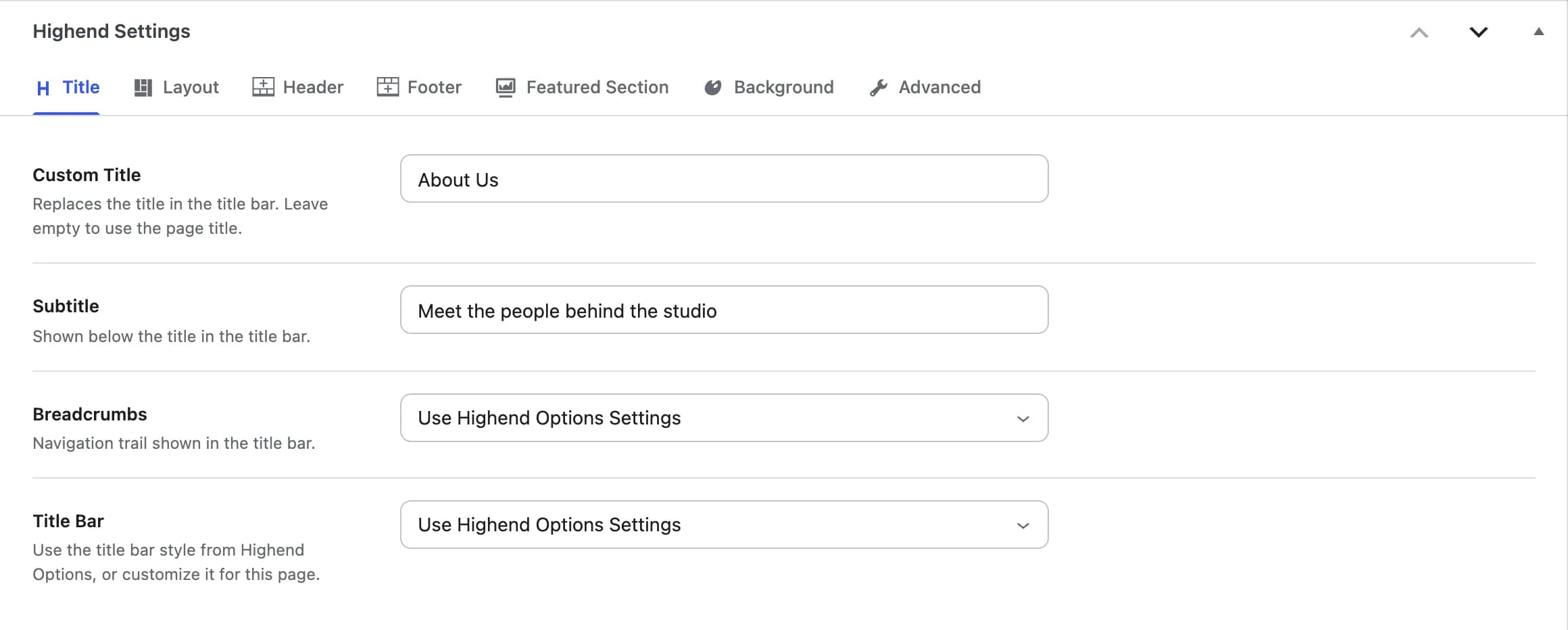
Task: Click 'Shown below the title' description
Action: point(172,337)
